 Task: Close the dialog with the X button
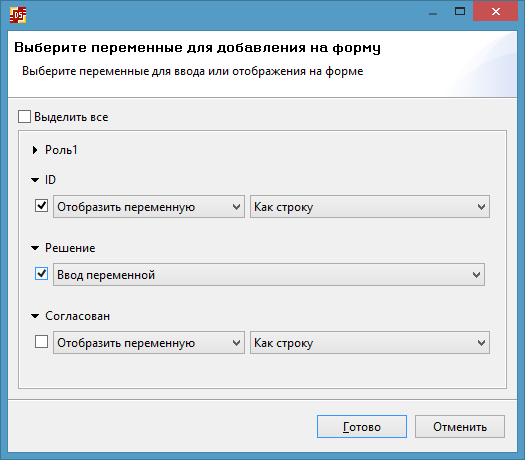[496, 11]
